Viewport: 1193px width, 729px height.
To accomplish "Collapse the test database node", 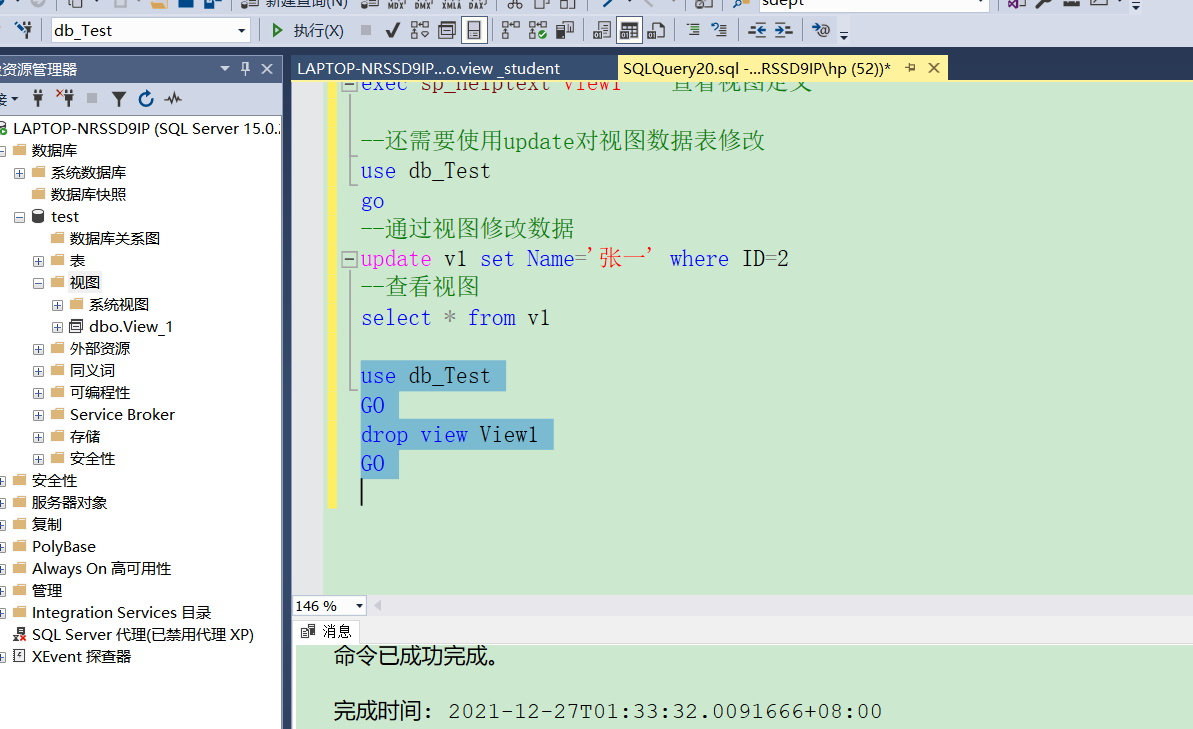I will point(20,217).
